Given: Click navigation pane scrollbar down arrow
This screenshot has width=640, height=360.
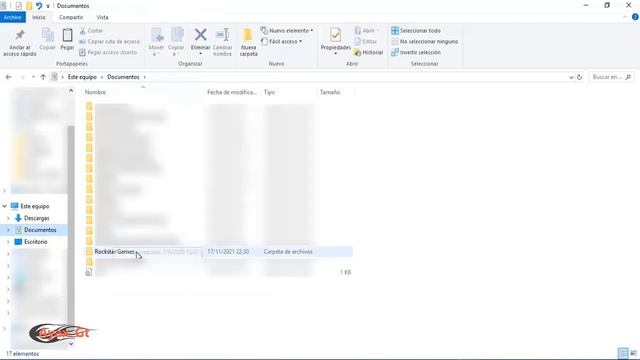Looking at the screenshot, I should (x=71, y=344).
